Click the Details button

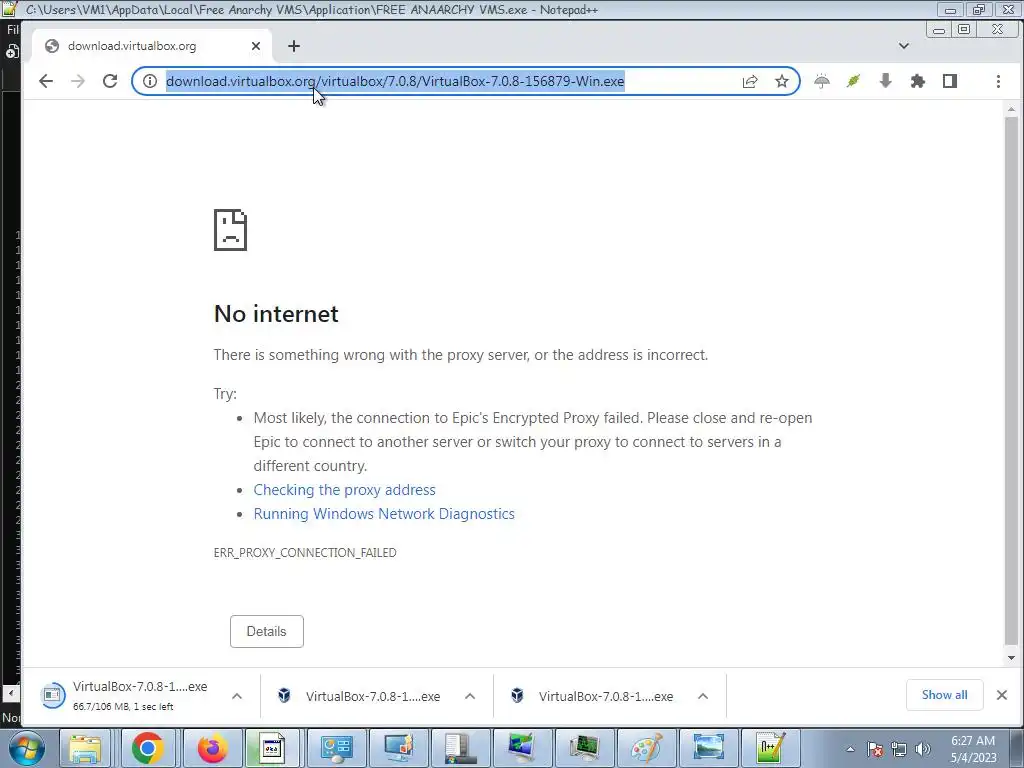pyautogui.click(x=266, y=632)
